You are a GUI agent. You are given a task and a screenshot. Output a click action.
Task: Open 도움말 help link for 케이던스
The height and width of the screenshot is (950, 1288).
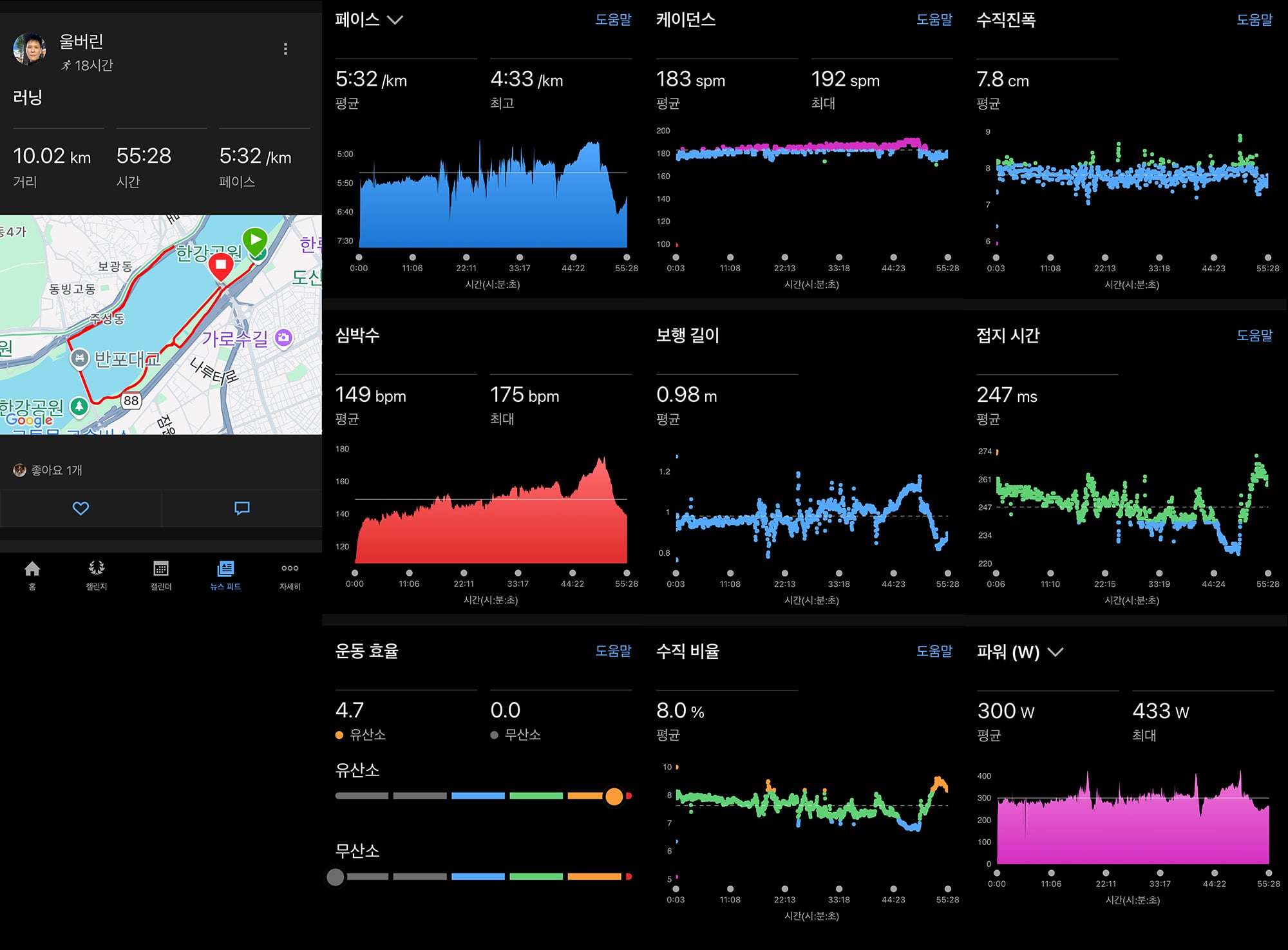934,20
